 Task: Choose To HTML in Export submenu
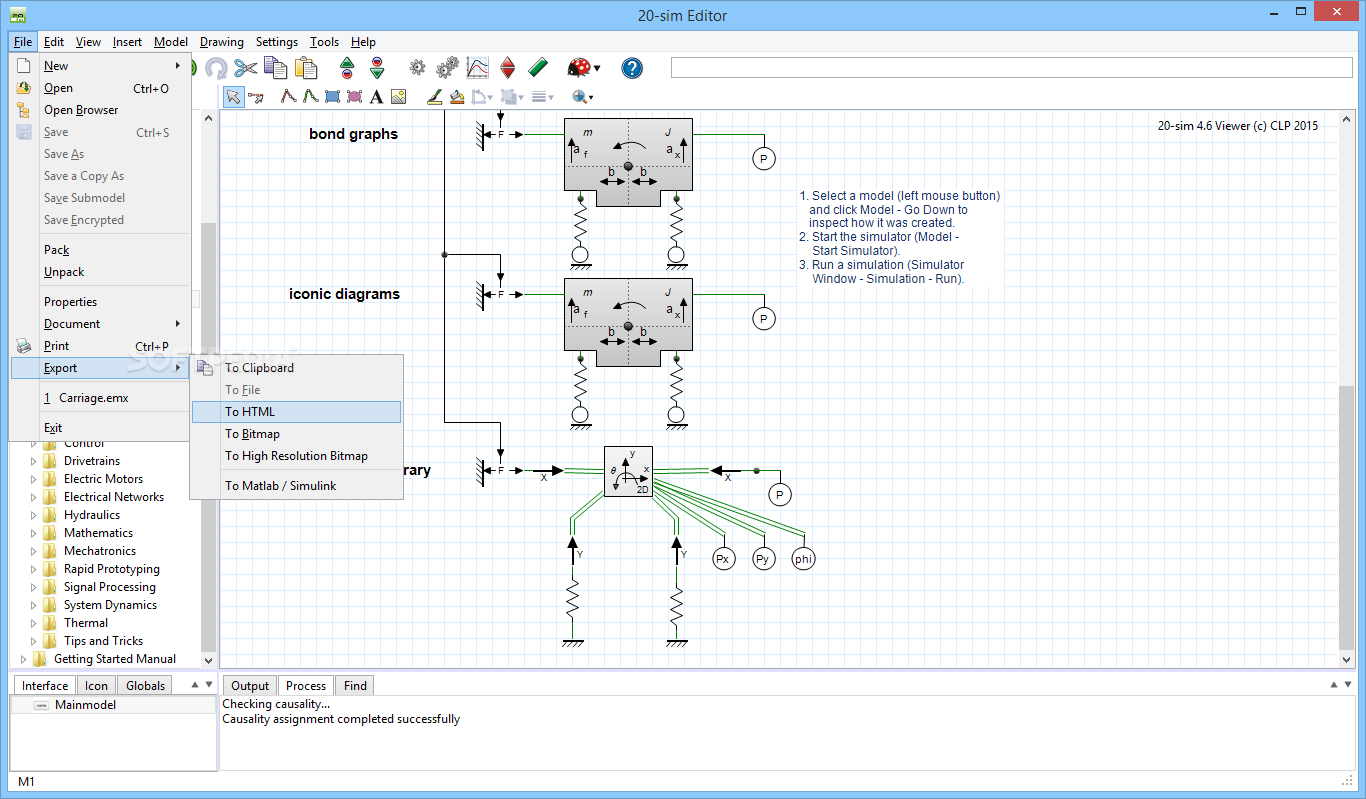click(x=296, y=412)
